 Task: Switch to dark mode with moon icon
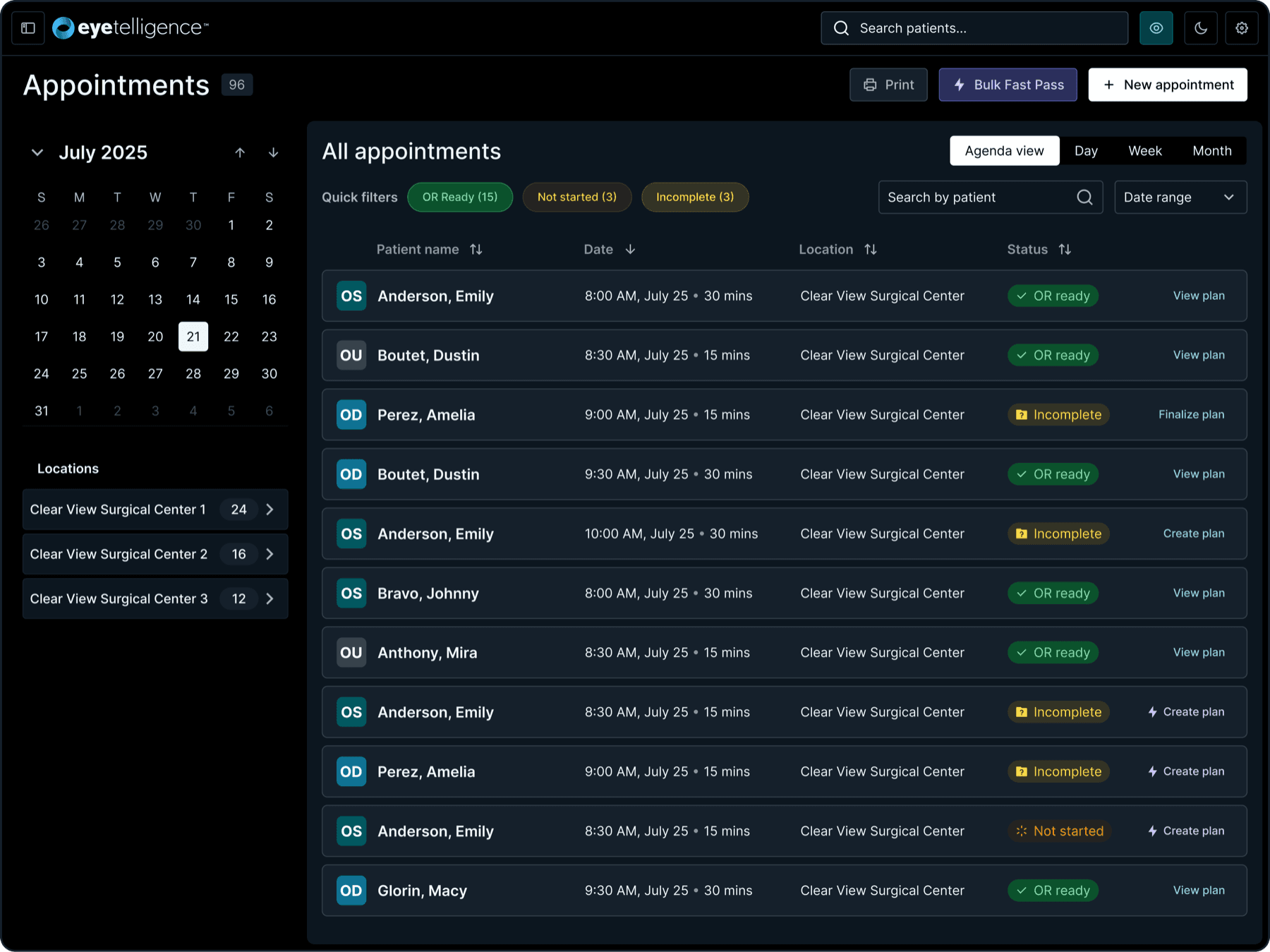1201,28
